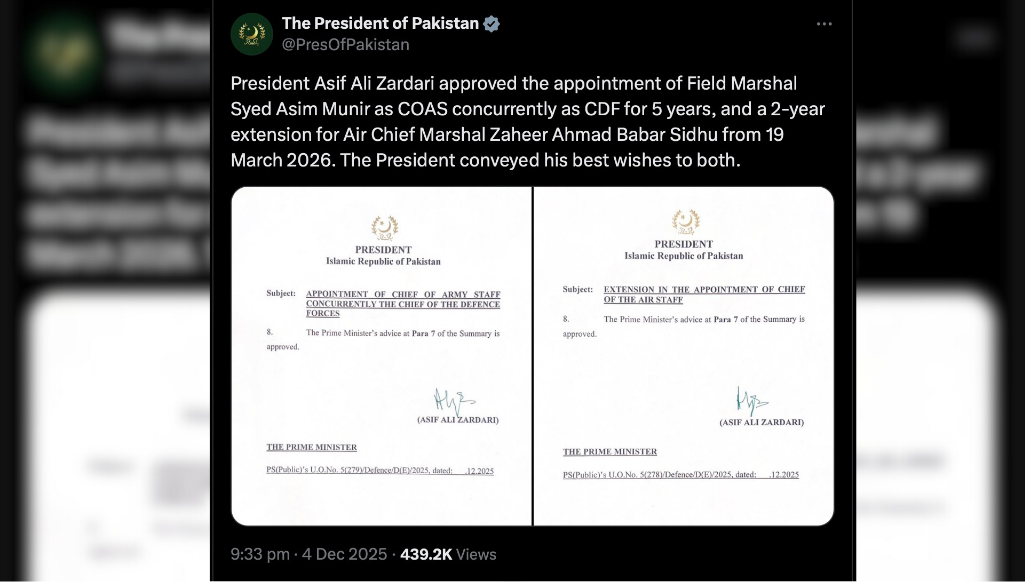
Task: Click the state emblem on the right document
Action: (x=685, y=221)
